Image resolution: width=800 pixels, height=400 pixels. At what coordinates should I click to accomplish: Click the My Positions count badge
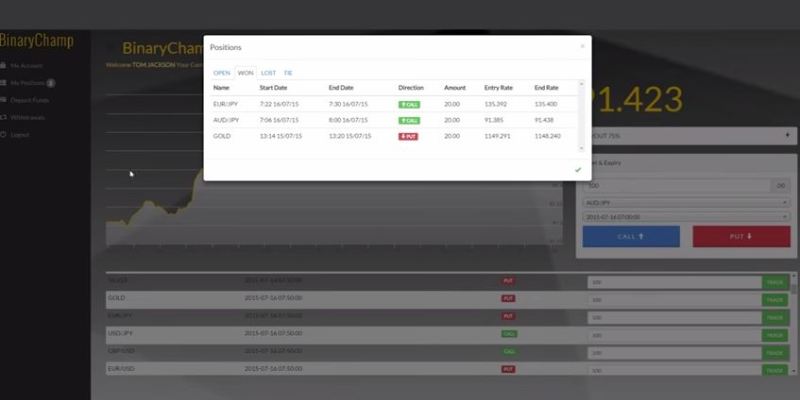point(51,83)
